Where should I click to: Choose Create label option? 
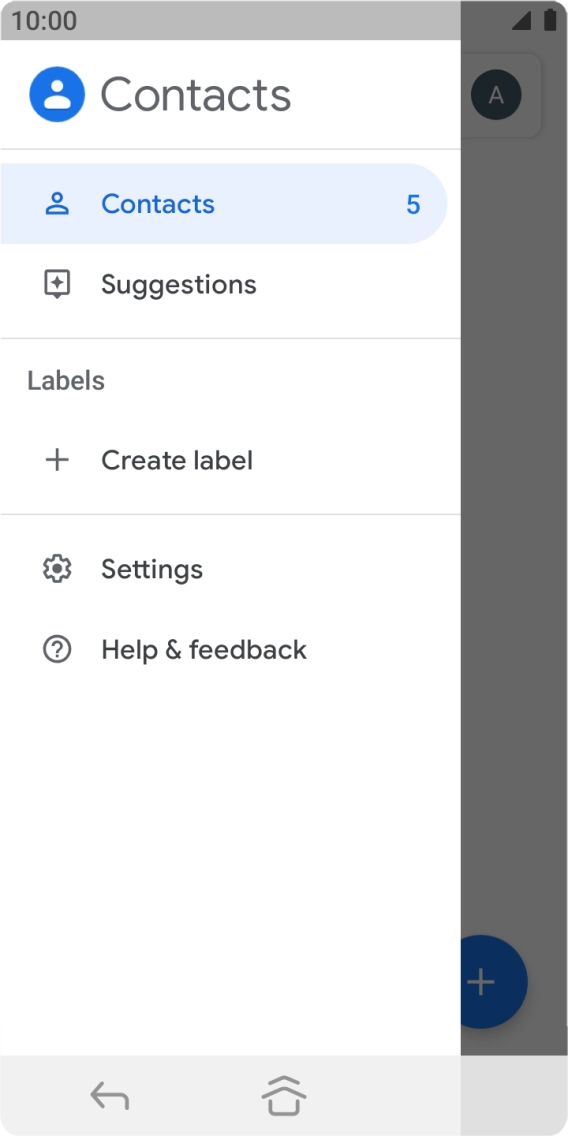pos(230,460)
